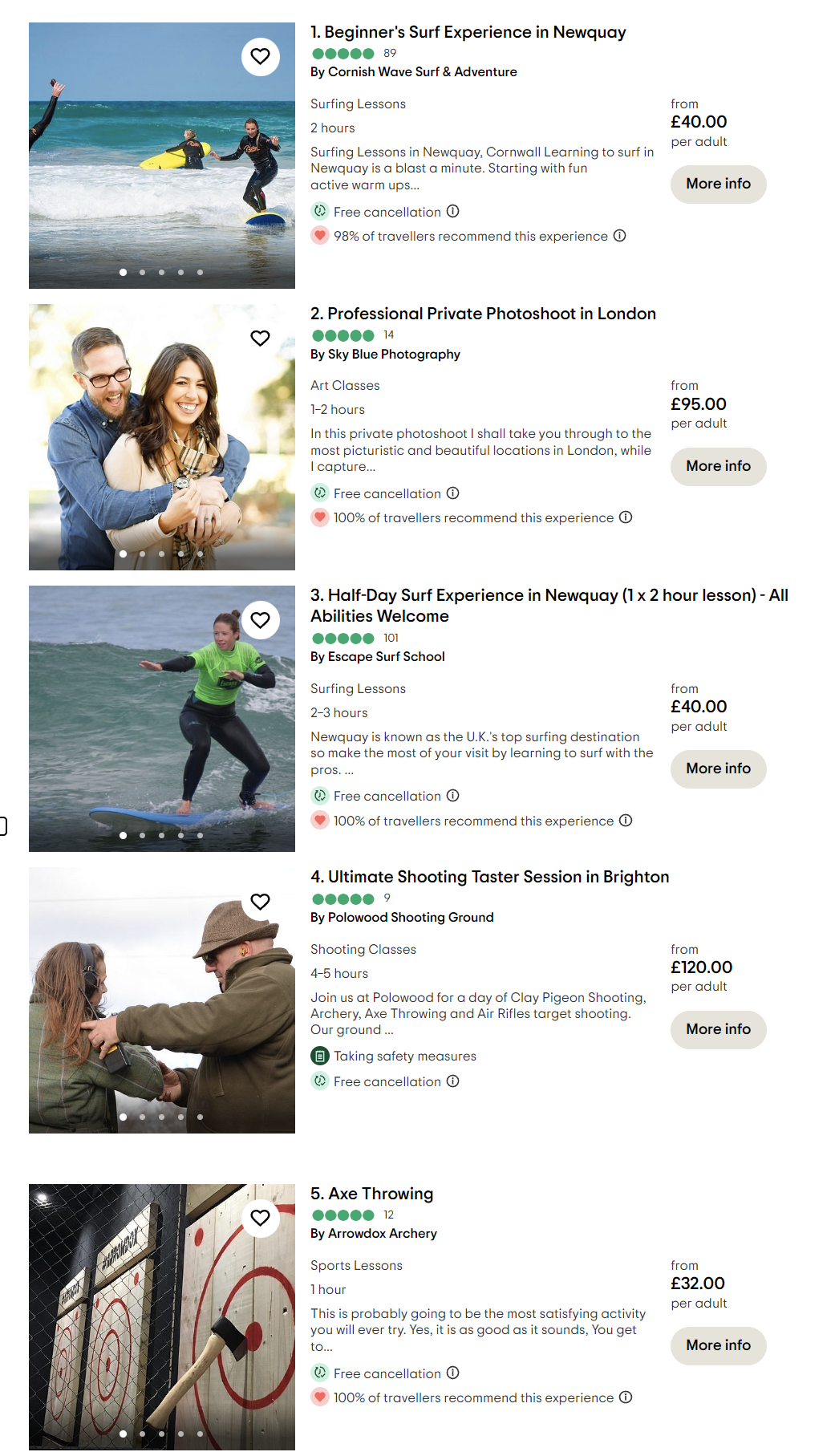
Task: Open free cancellation info for Photoshoot listing
Action: pos(452,493)
